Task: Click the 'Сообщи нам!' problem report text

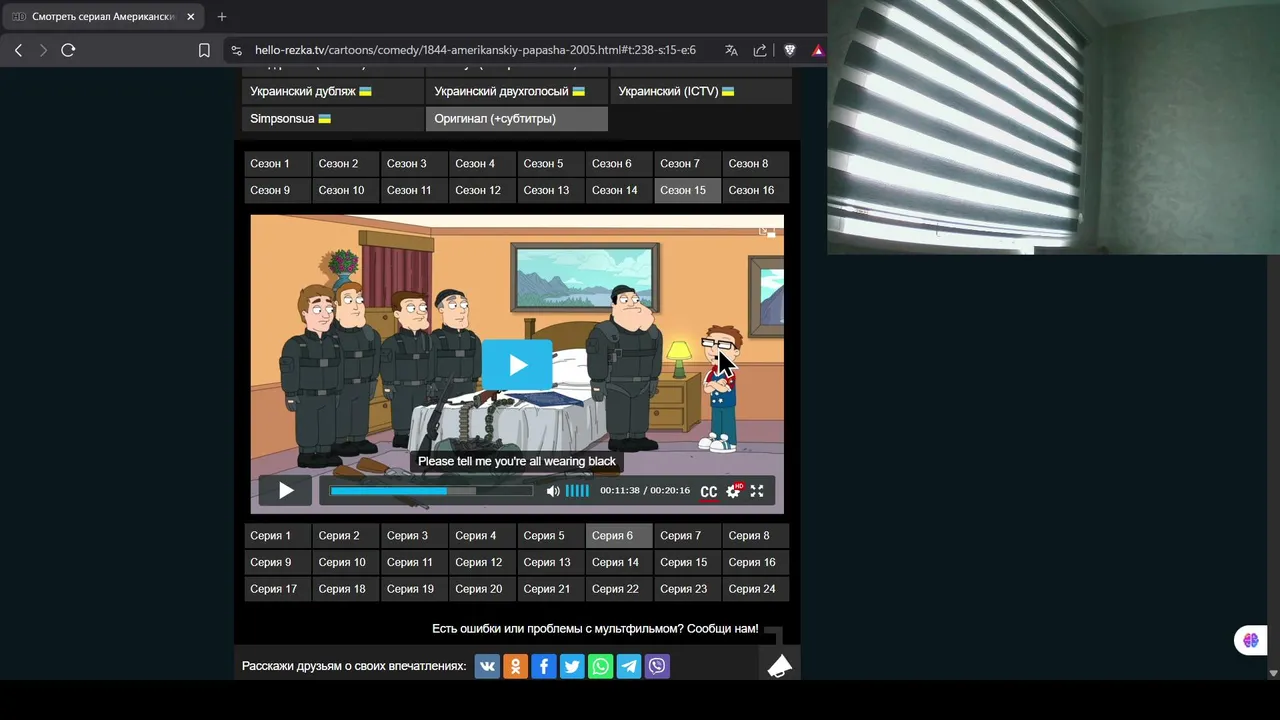Action: click(x=722, y=629)
